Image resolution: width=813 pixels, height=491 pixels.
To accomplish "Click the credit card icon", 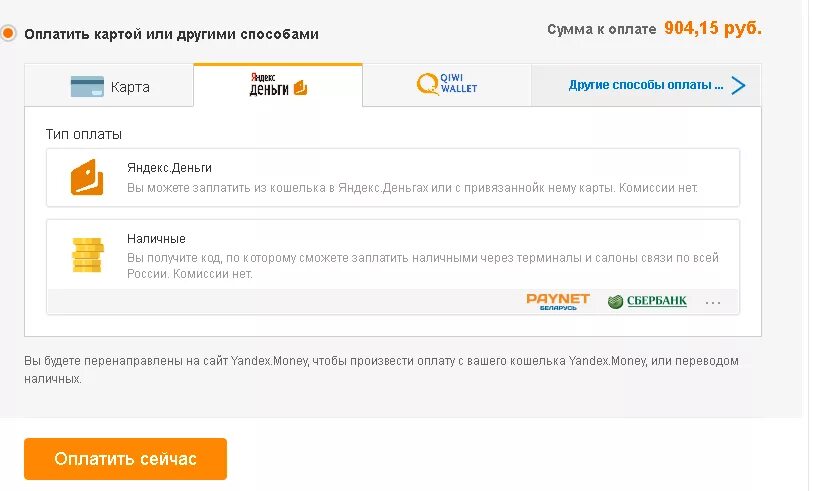I will [87, 87].
